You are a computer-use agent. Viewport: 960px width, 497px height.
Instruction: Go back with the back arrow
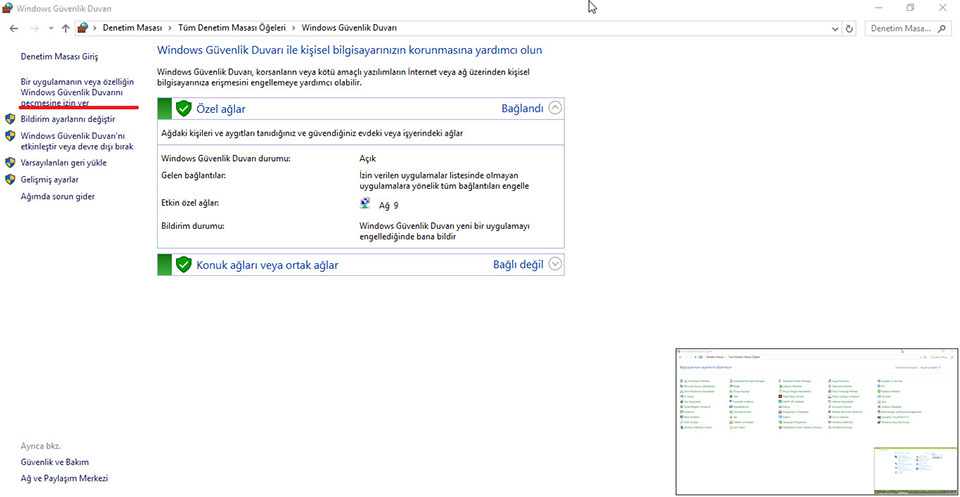(13, 28)
